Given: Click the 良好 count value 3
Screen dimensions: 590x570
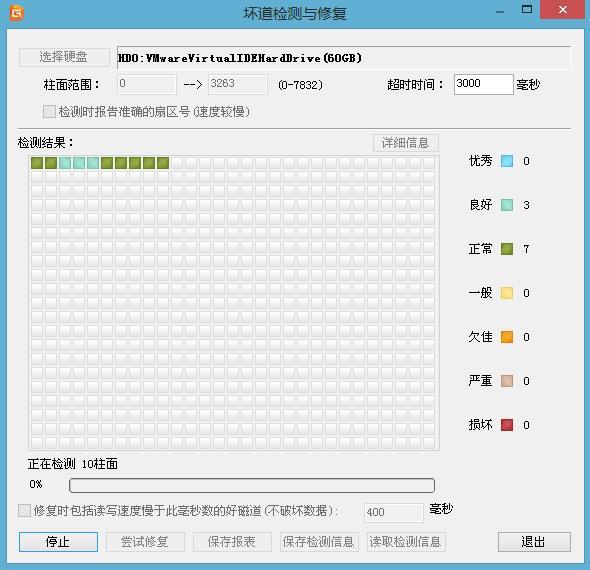Looking at the screenshot, I should coord(526,205).
